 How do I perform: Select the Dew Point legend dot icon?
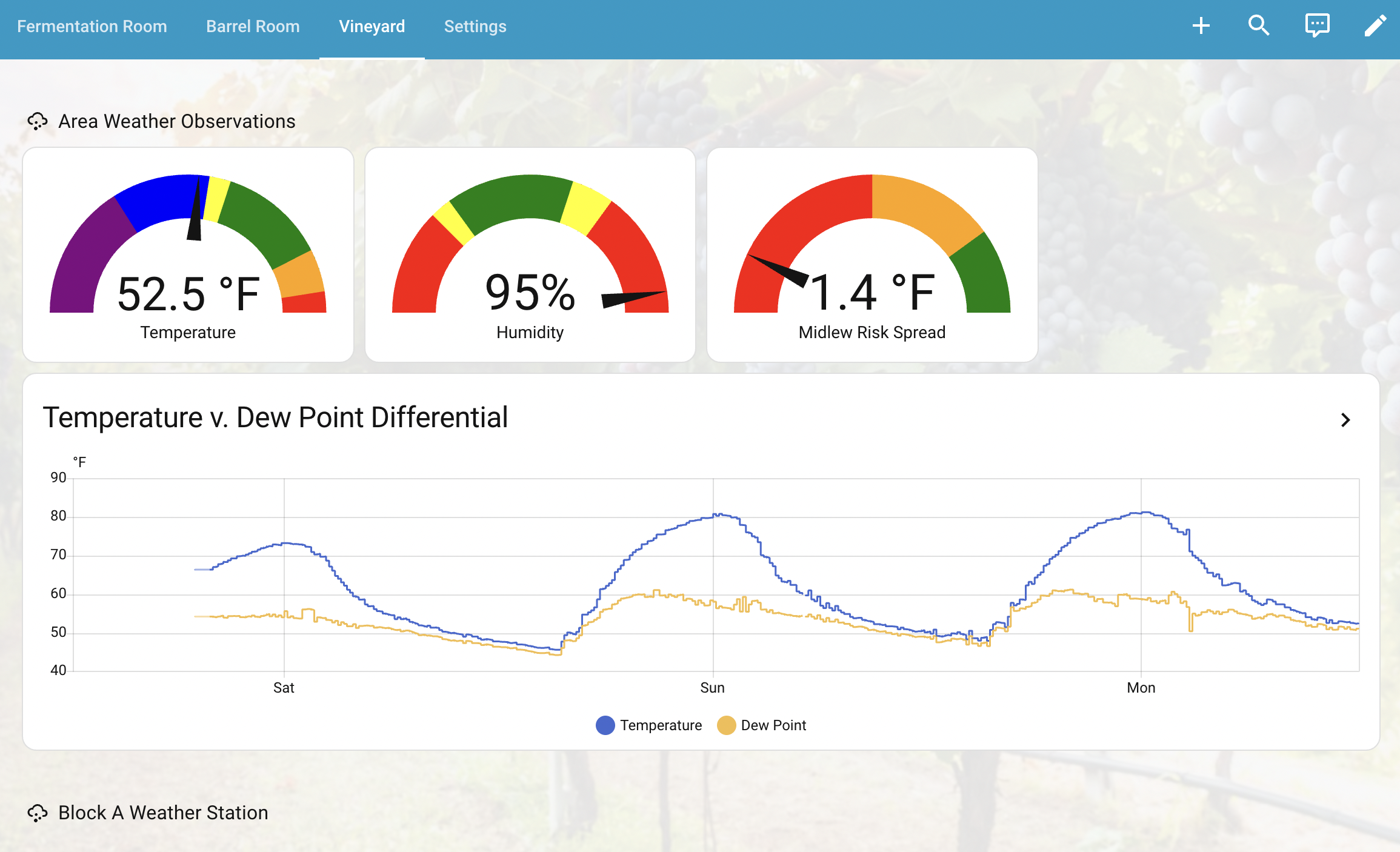[725, 725]
